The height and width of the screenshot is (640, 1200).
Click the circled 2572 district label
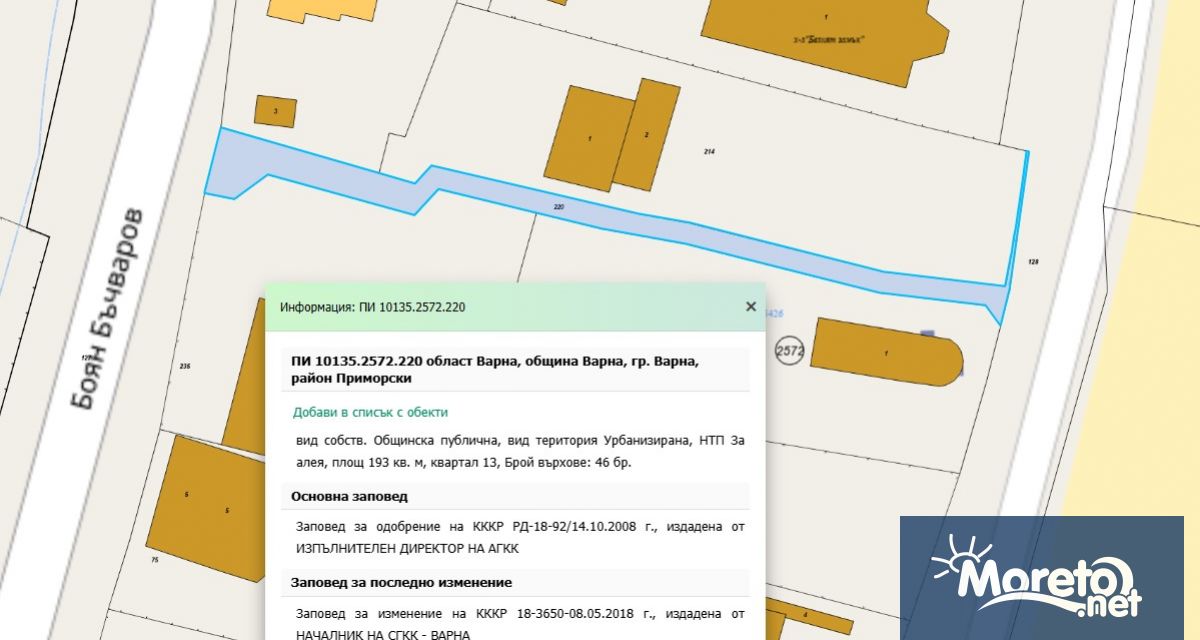790,351
